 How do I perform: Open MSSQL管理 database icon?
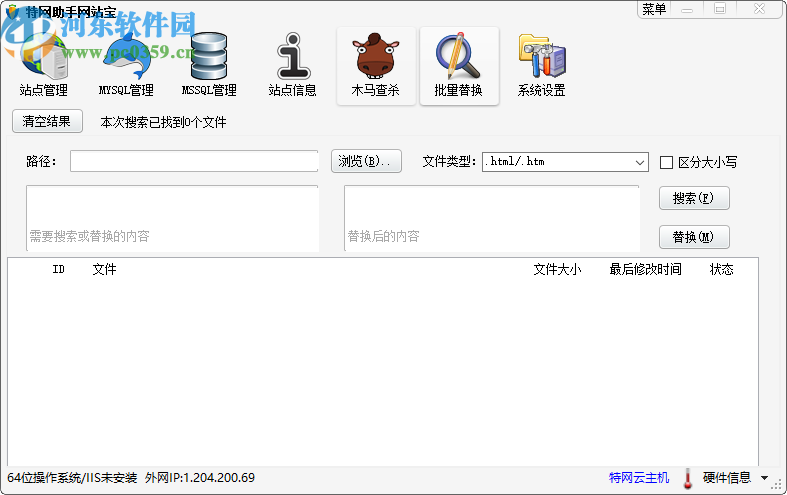pos(209,65)
